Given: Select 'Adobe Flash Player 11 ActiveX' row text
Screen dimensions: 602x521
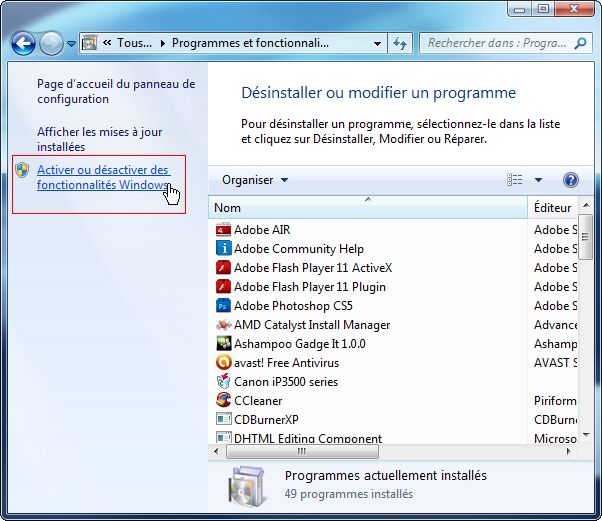Looking at the screenshot, I should 313,268.
